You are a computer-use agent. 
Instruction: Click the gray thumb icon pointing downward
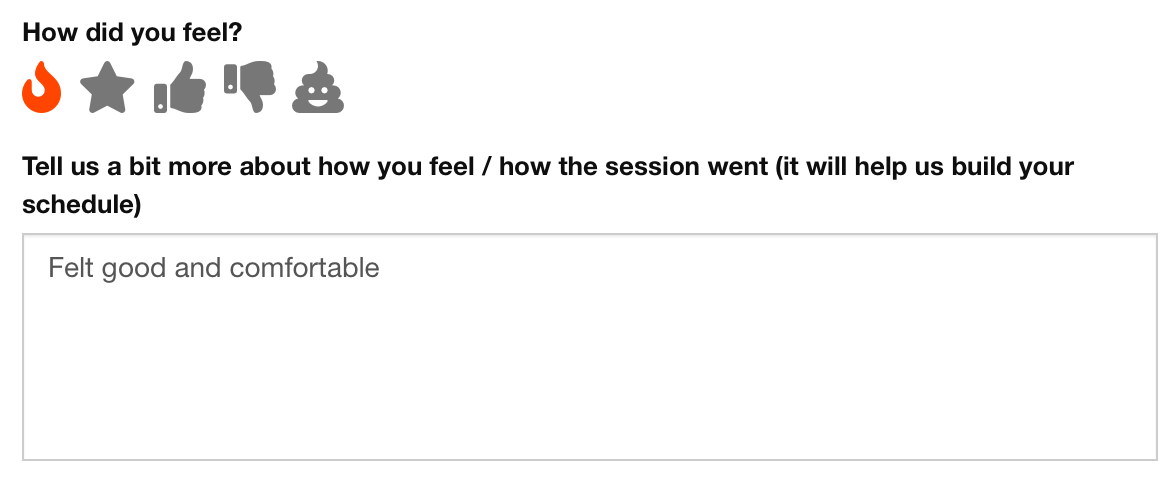click(250, 87)
